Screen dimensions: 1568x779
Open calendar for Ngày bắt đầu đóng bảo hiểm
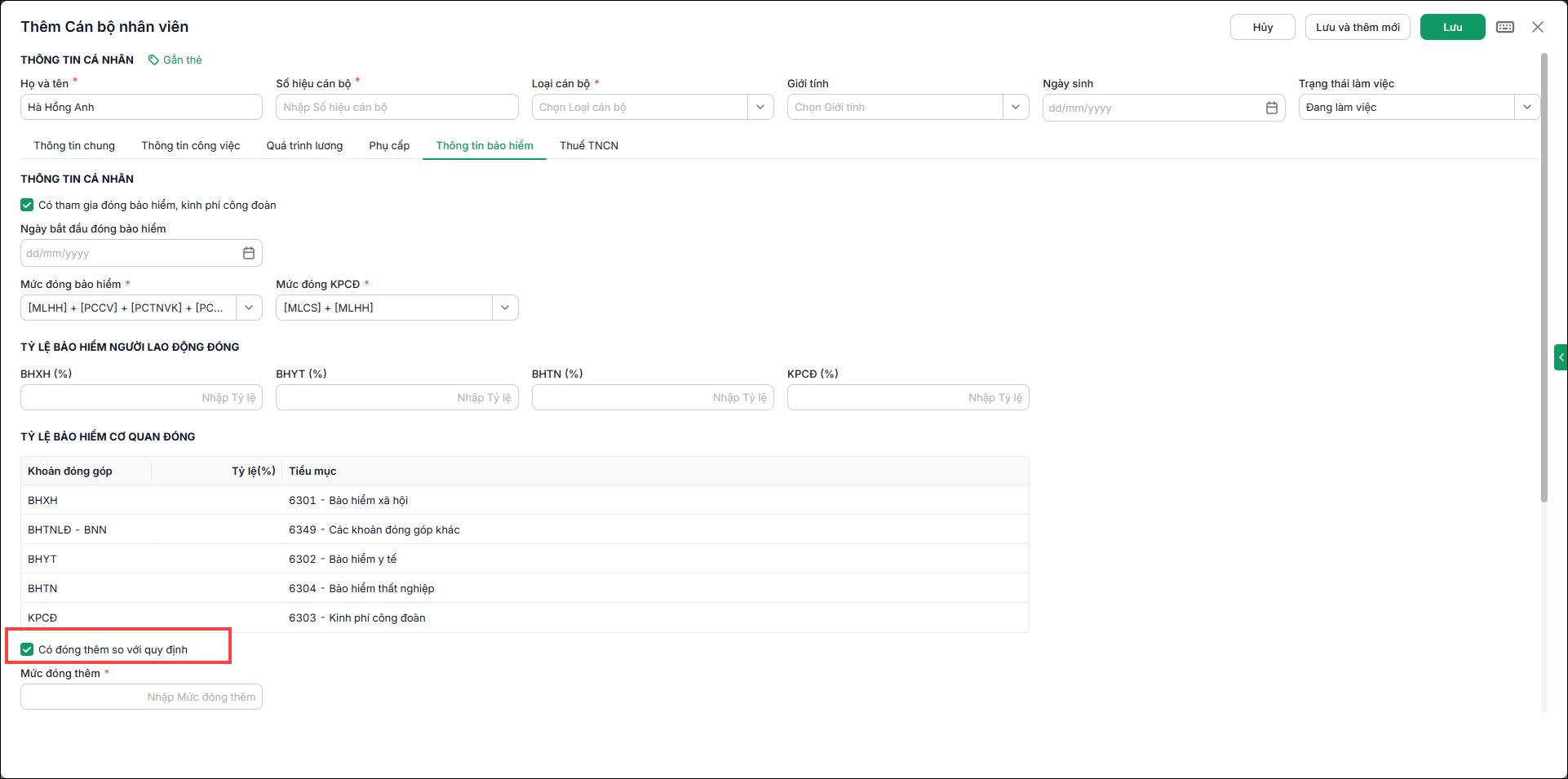249,253
